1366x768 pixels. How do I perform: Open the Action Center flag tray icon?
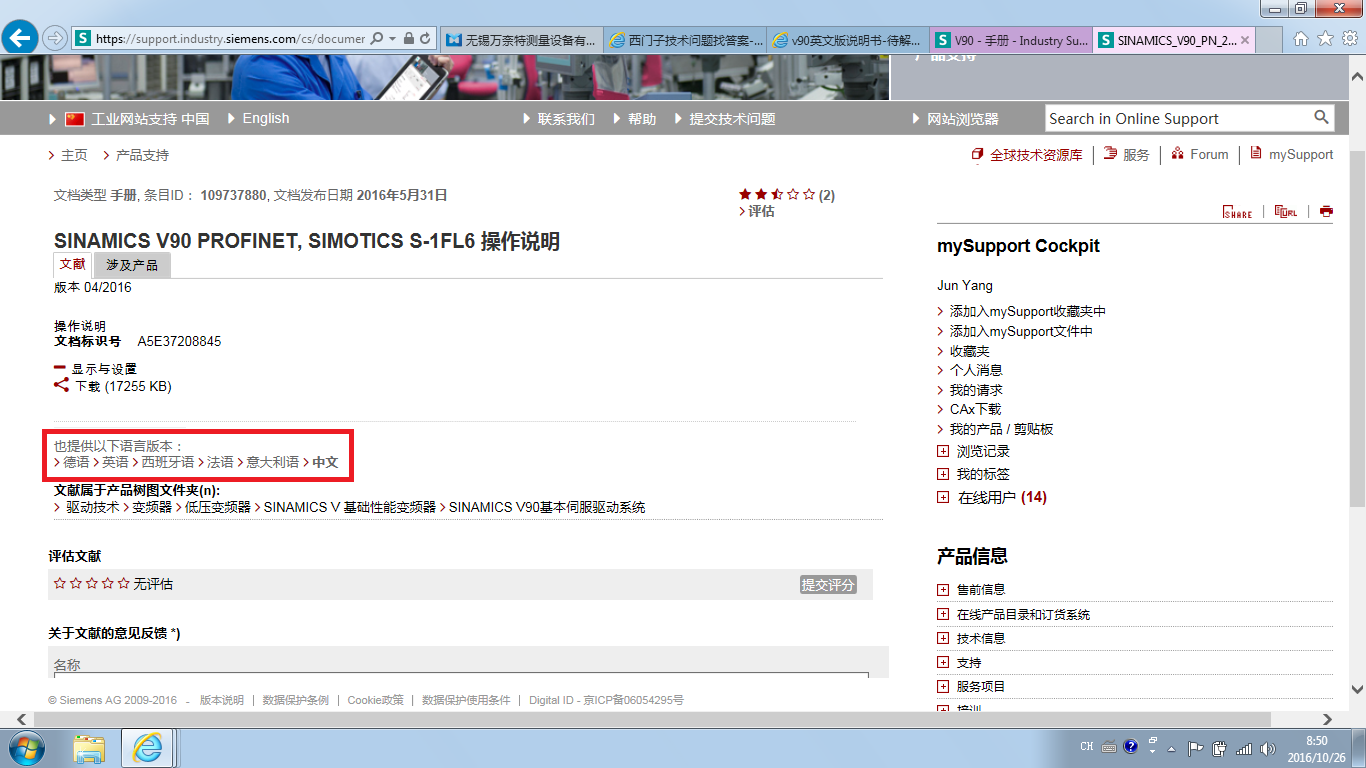(1195, 747)
